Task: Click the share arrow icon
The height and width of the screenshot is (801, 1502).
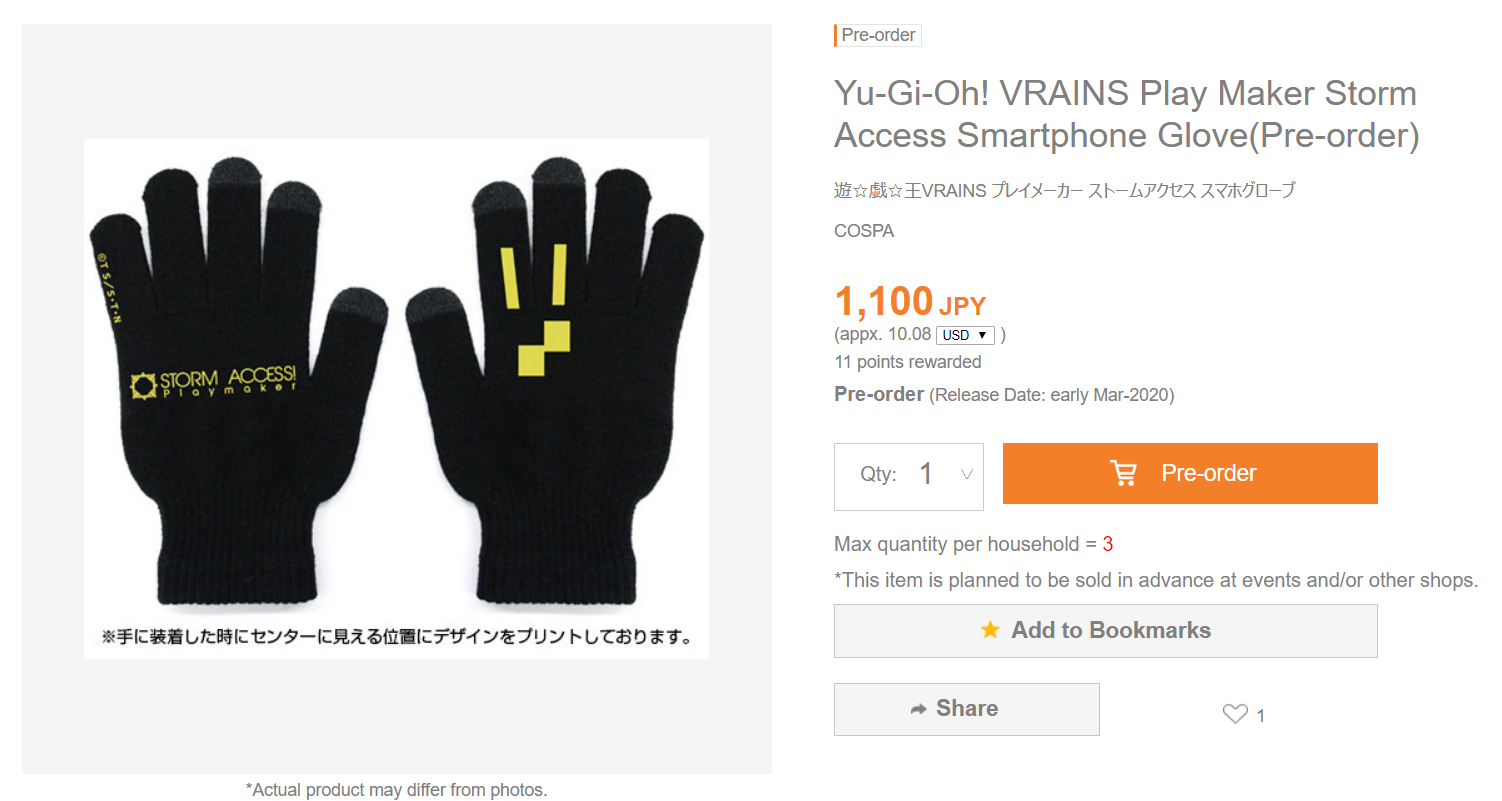Action: [919, 709]
